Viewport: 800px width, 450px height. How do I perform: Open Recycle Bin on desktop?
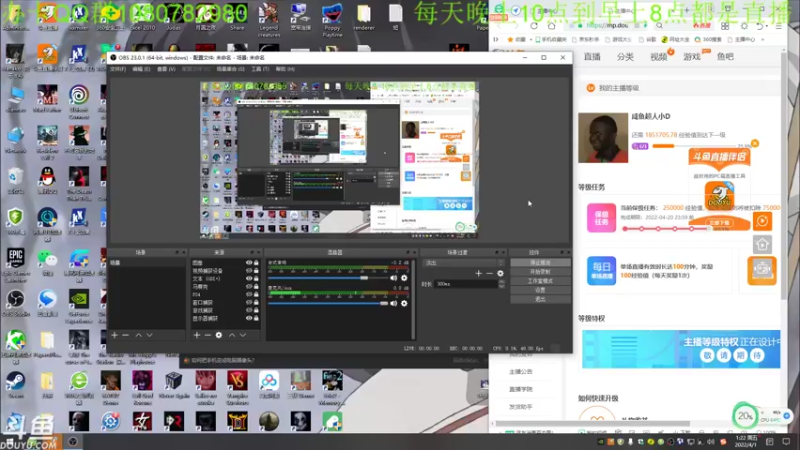click(15, 181)
